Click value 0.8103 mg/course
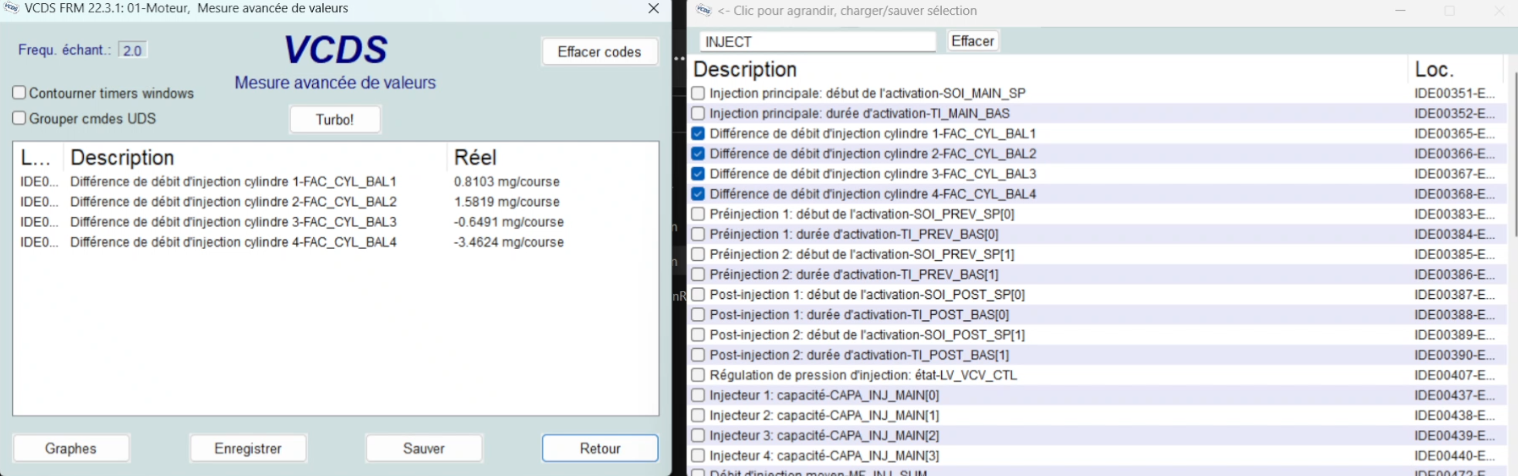This screenshot has height=476, width=1518. [x=506, y=182]
